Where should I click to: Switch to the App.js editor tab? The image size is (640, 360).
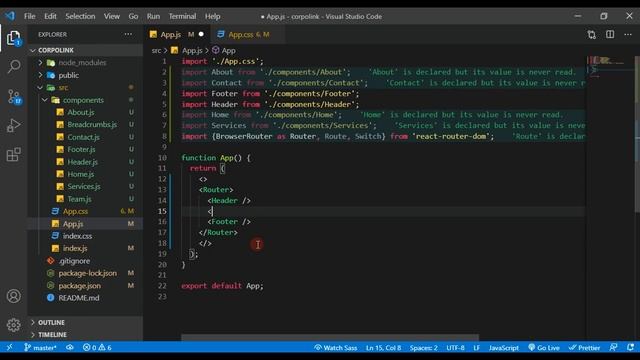[176, 35]
